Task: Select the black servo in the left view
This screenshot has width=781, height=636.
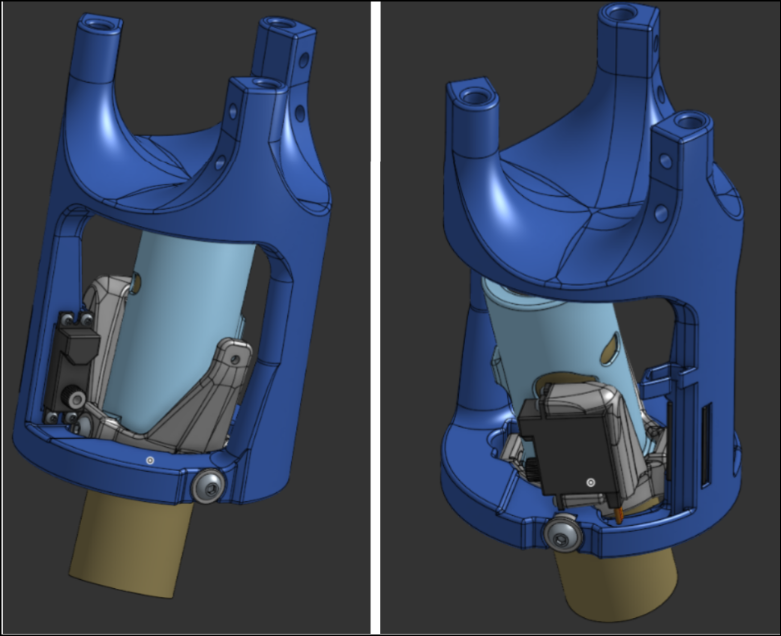Action: click(71, 362)
